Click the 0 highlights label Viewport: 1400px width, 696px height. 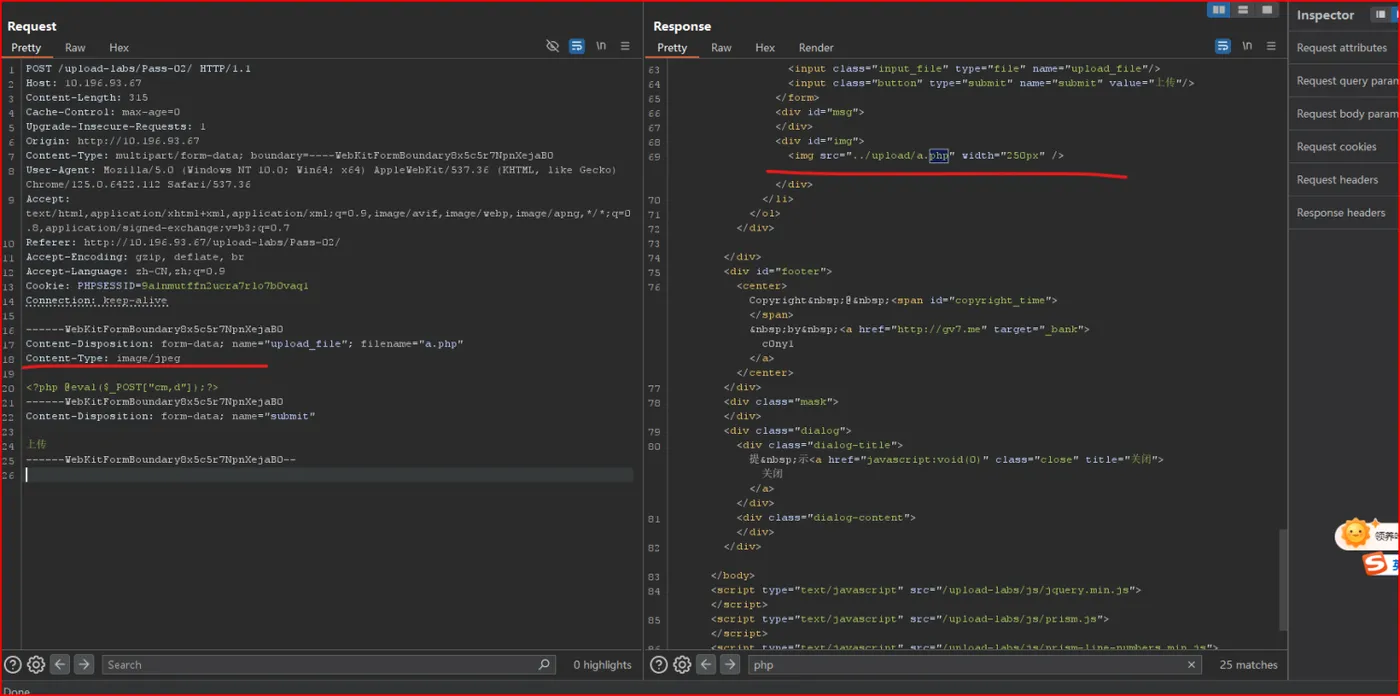602,665
